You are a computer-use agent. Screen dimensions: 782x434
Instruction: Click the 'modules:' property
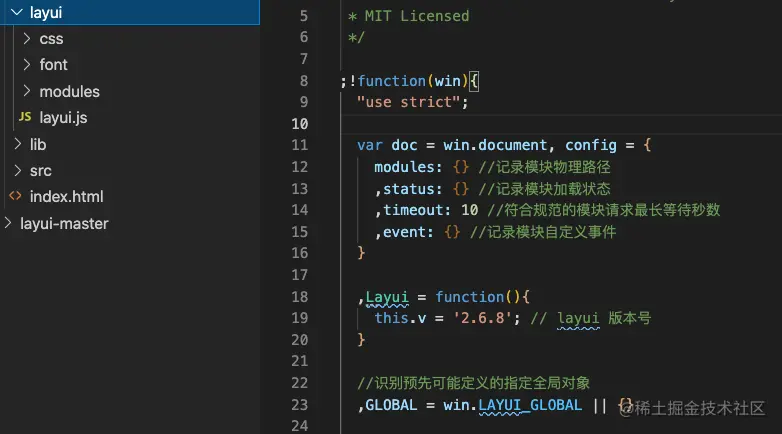click(x=408, y=167)
